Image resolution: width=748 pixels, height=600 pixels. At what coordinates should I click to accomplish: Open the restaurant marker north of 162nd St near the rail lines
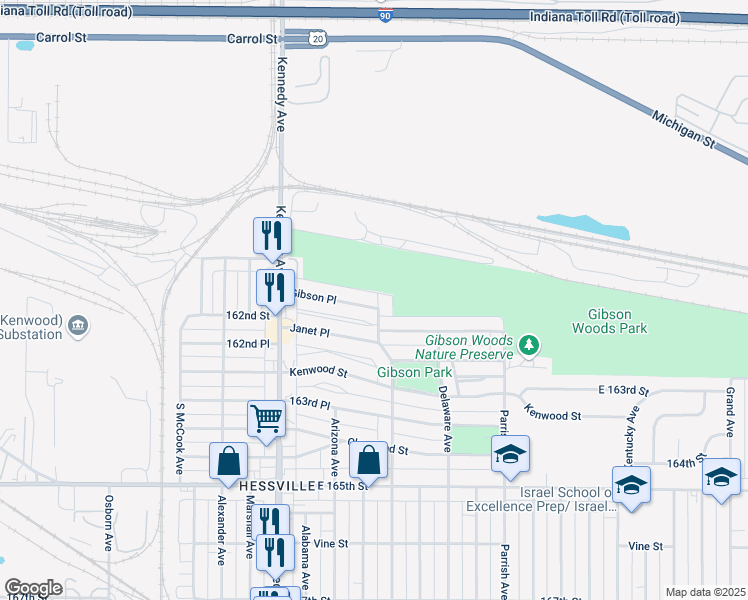[272, 236]
